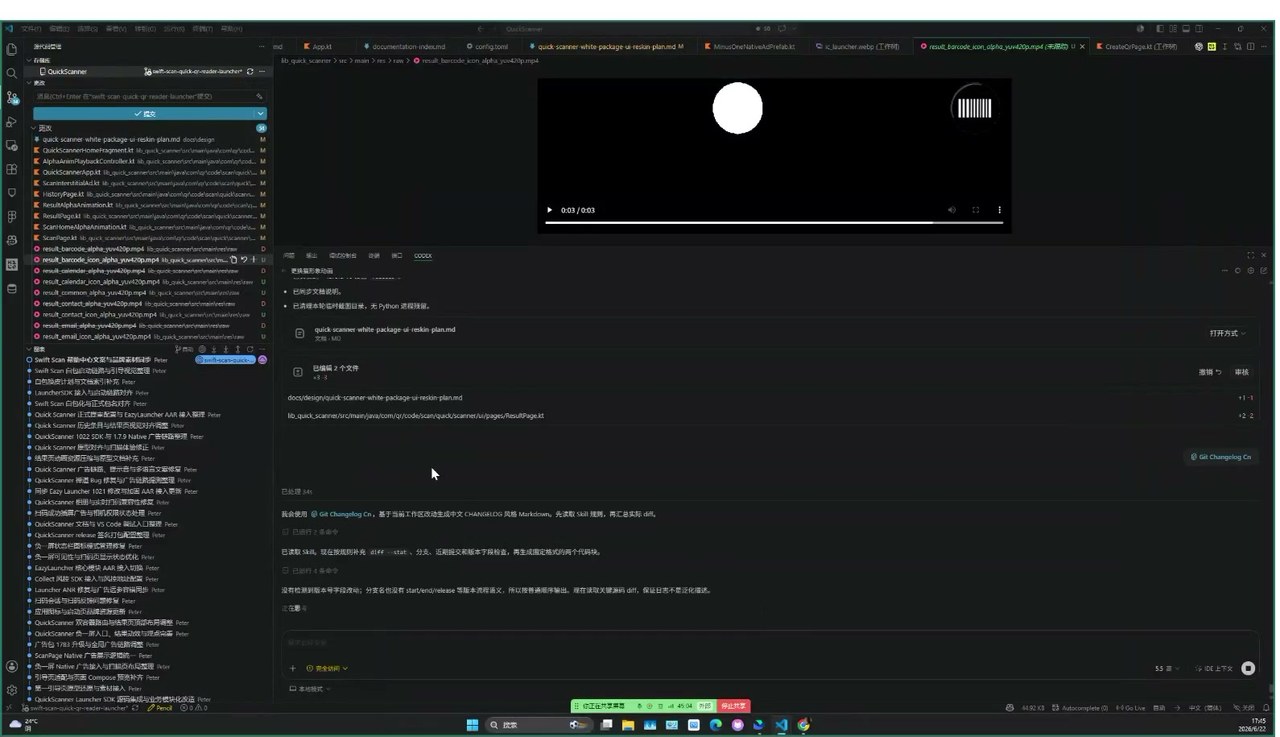Open quick-scanner-white-package-ui-reskin-plan.md file card
Image resolution: width=1280 pixels, height=737 pixels.
coord(768,333)
